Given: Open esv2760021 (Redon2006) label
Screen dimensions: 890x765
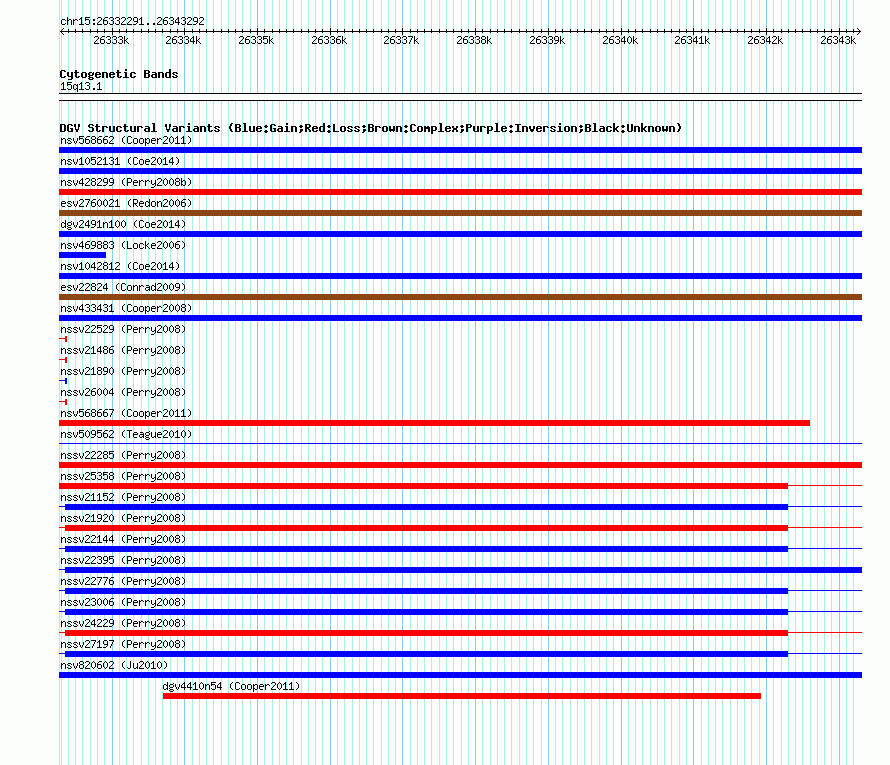Looking at the screenshot, I should pos(126,203).
